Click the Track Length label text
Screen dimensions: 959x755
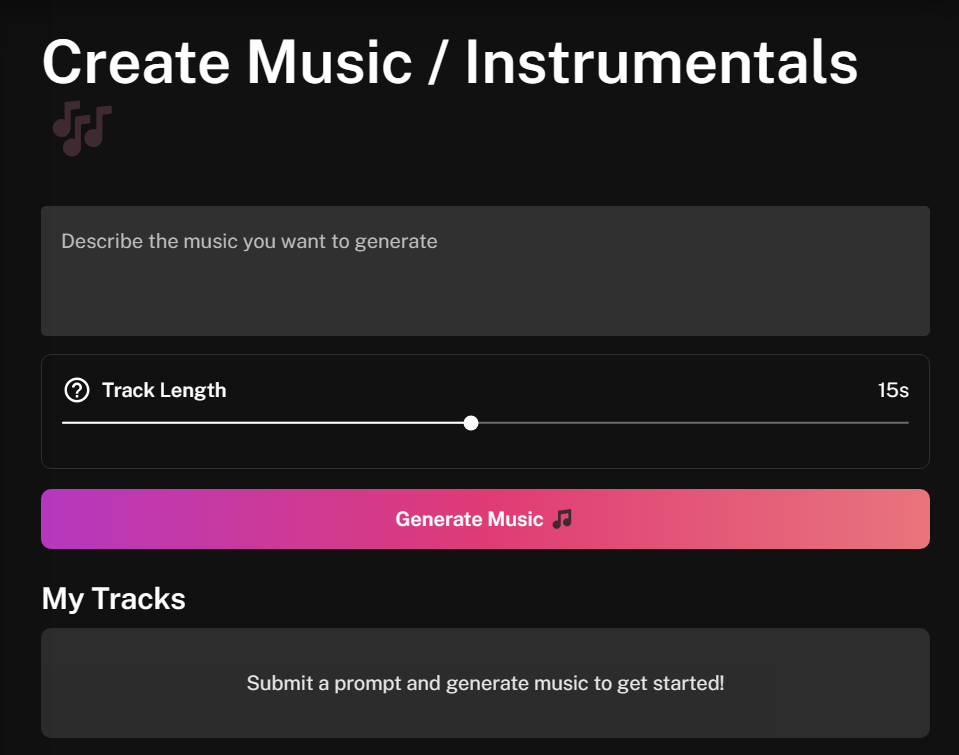click(x=164, y=390)
